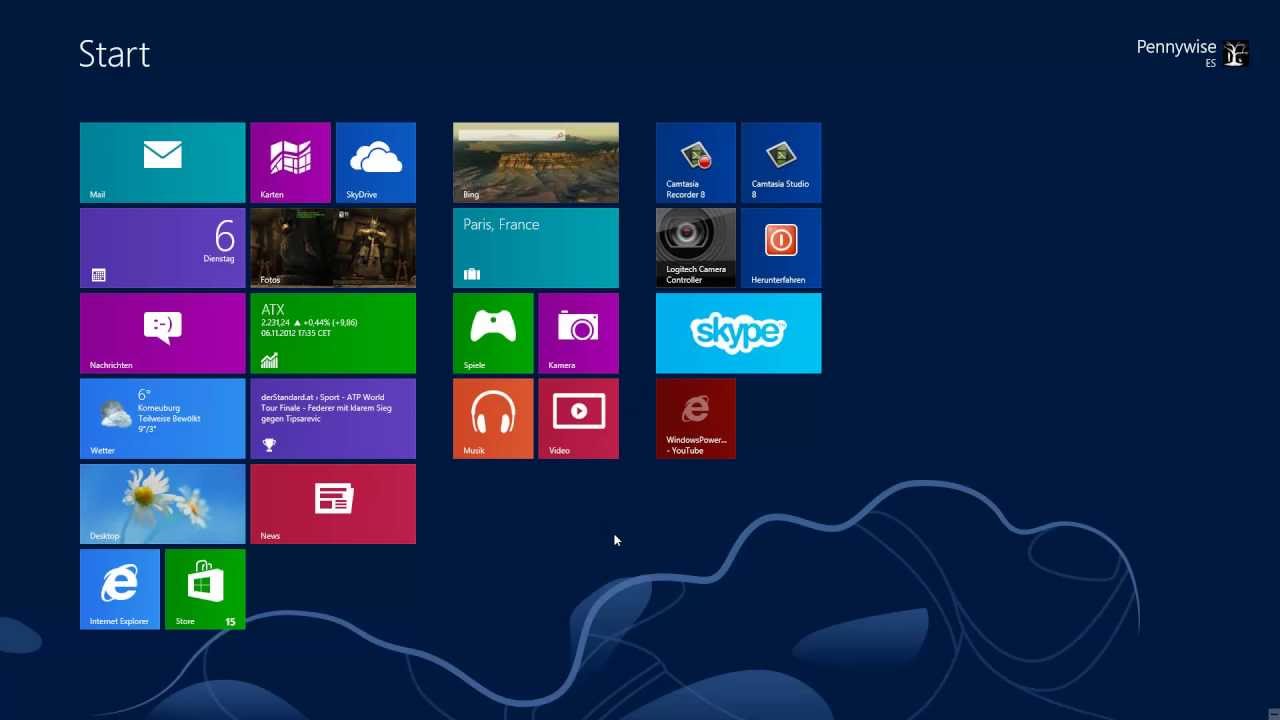
Task: Open the WindowsPower... - YouTube pinned site tile
Action: point(696,418)
